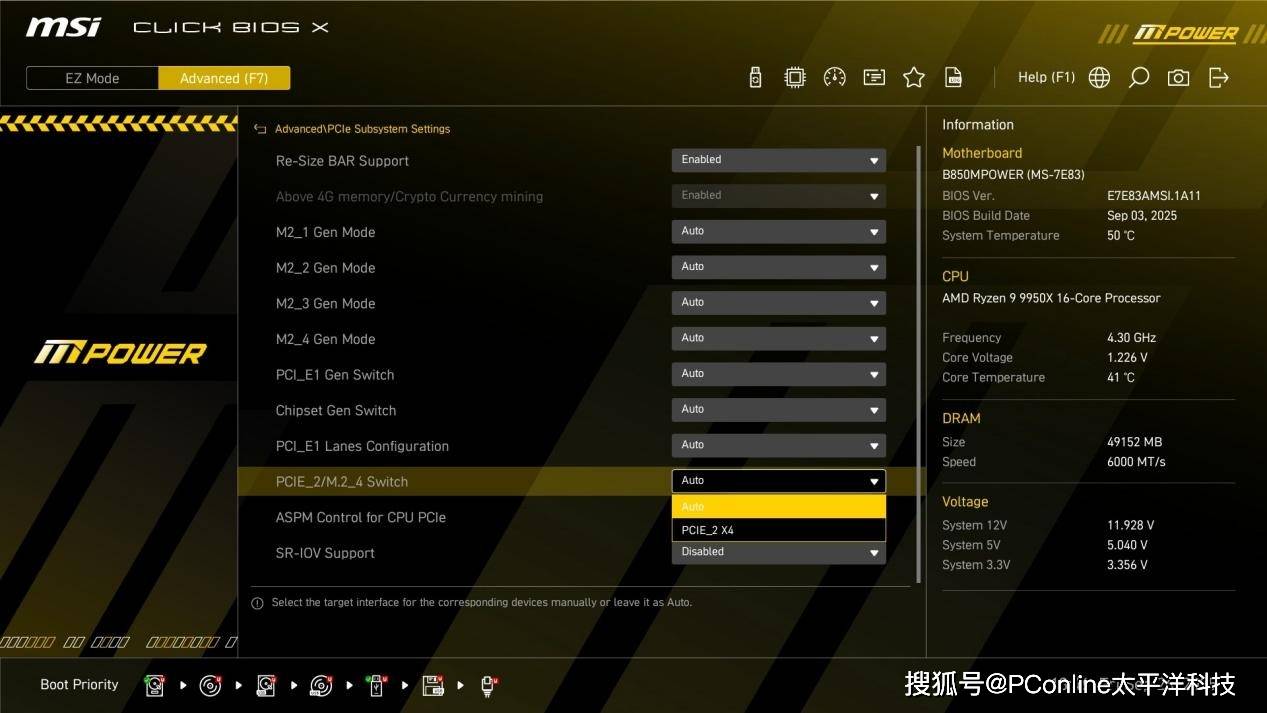
Task: Open the M2_1 Gen Mode dropdown
Action: [779, 231]
